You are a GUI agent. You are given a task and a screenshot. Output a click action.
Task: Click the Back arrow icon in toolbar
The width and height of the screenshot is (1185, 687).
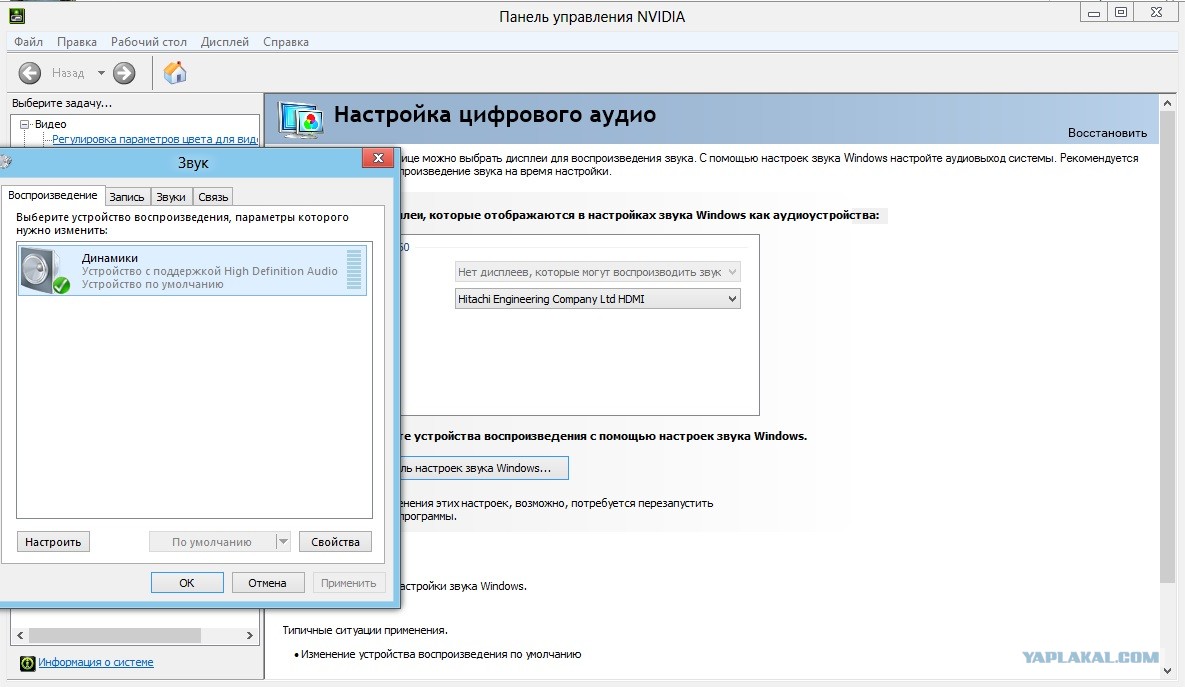[x=30, y=73]
